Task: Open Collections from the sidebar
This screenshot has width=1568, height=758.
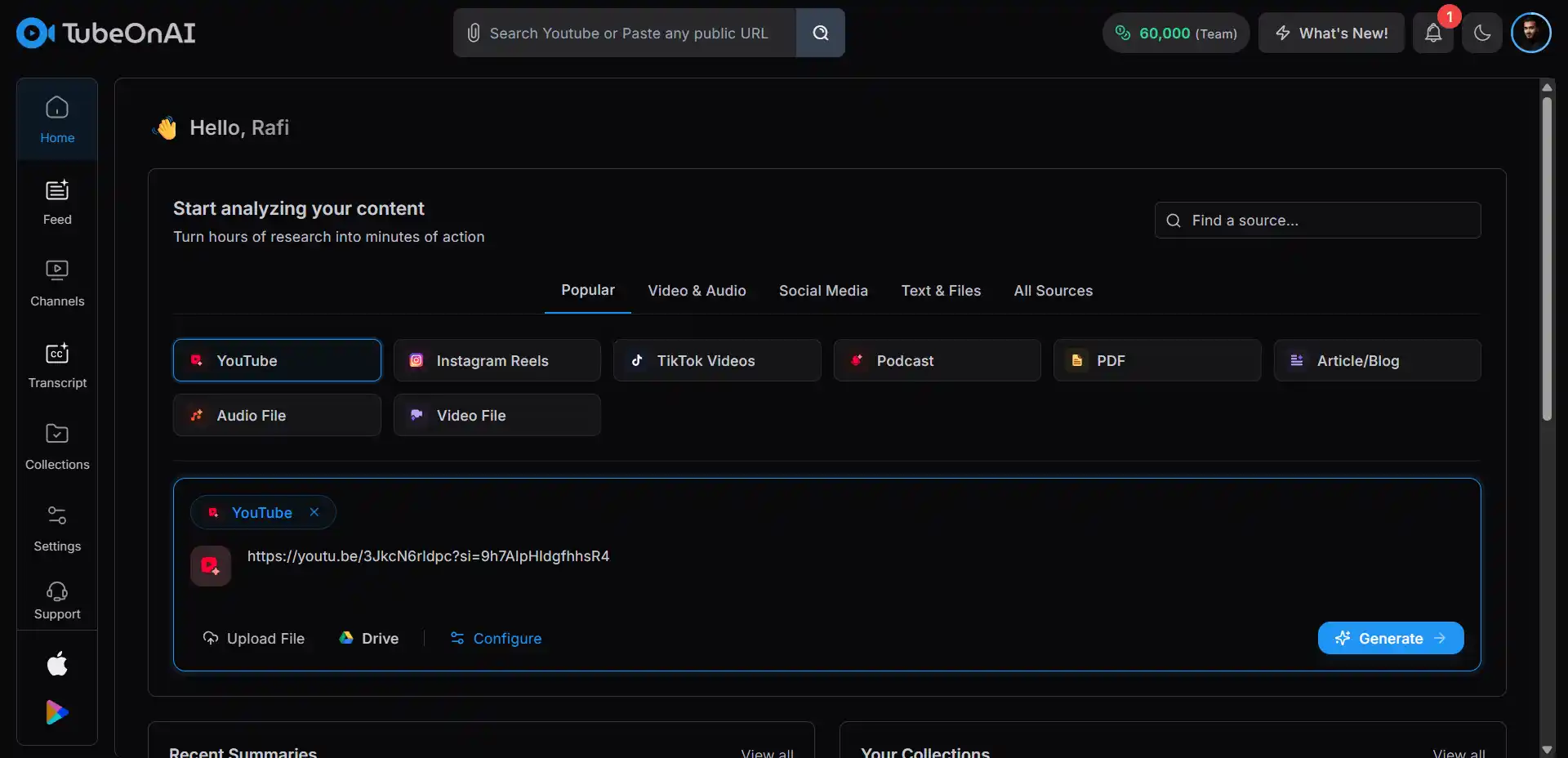Action: click(57, 447)
